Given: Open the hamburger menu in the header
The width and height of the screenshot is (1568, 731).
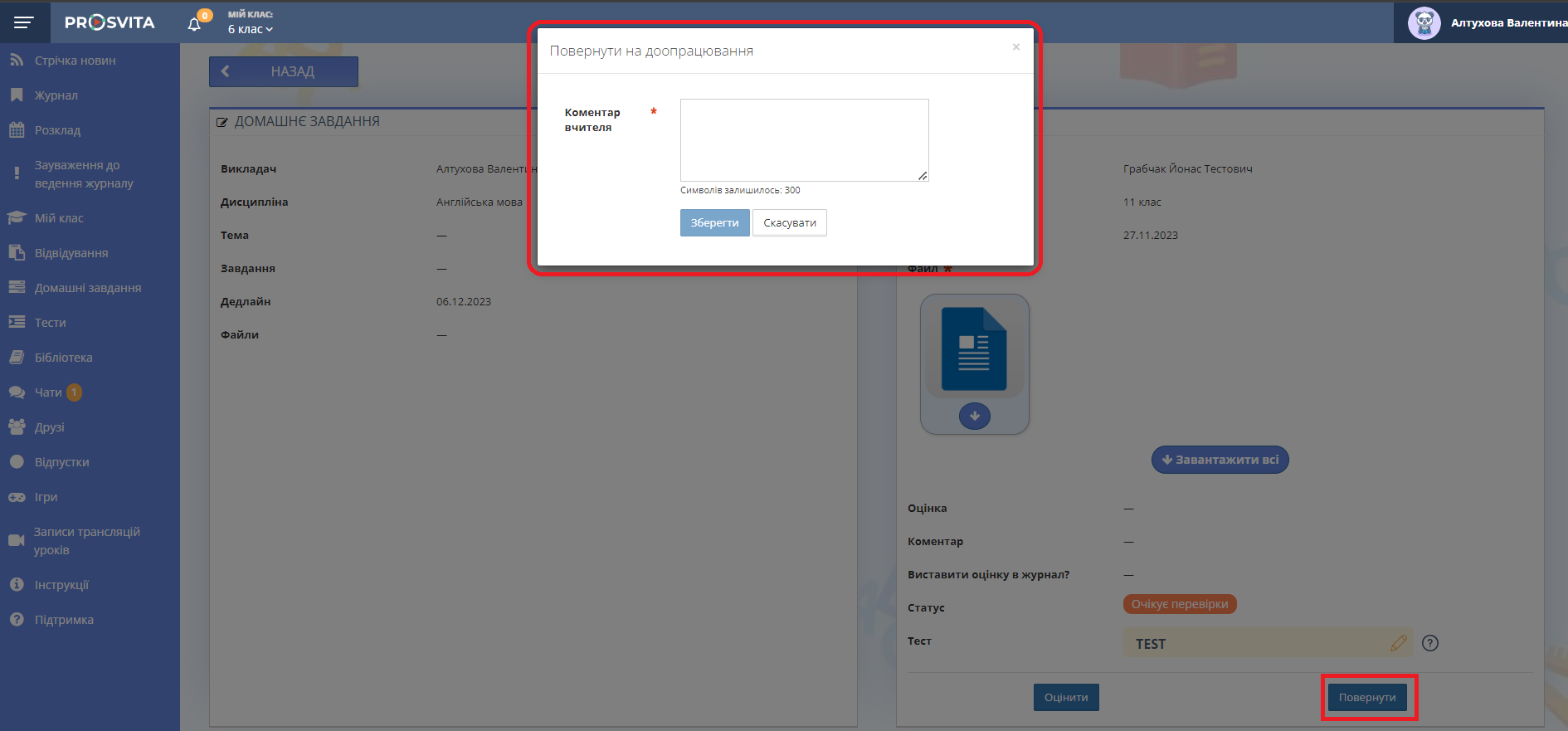Looking at the screenshot, I should pyautogui.click(x=24, y=22).
